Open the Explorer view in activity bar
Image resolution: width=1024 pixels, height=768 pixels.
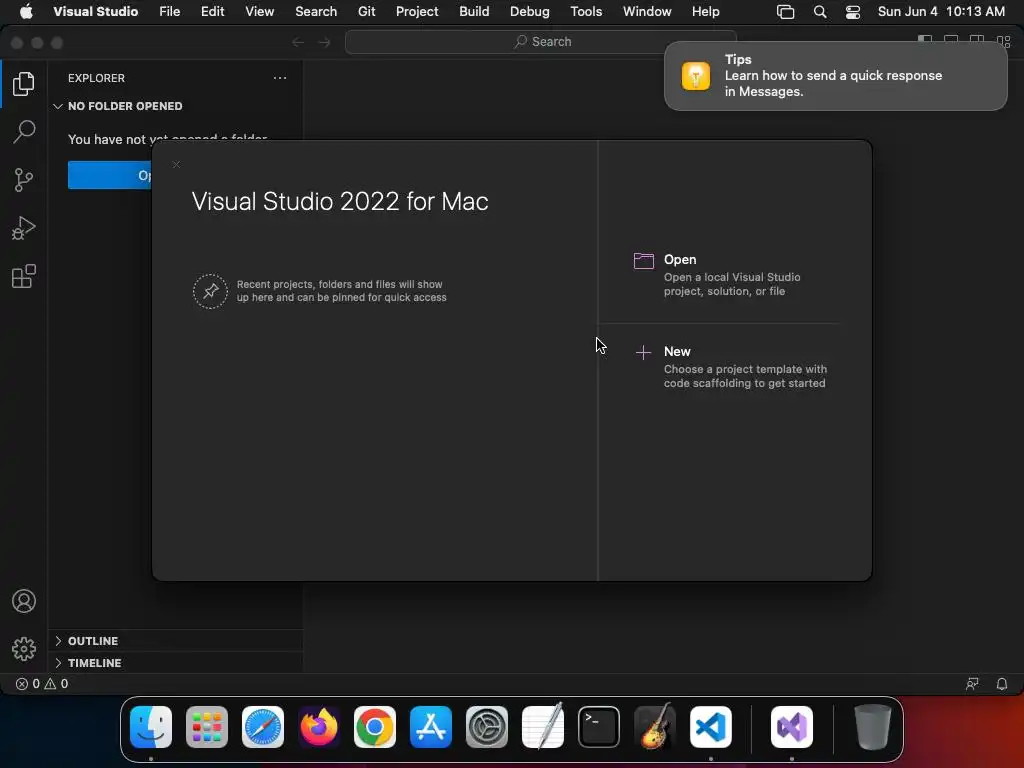[x=24, y=84]
